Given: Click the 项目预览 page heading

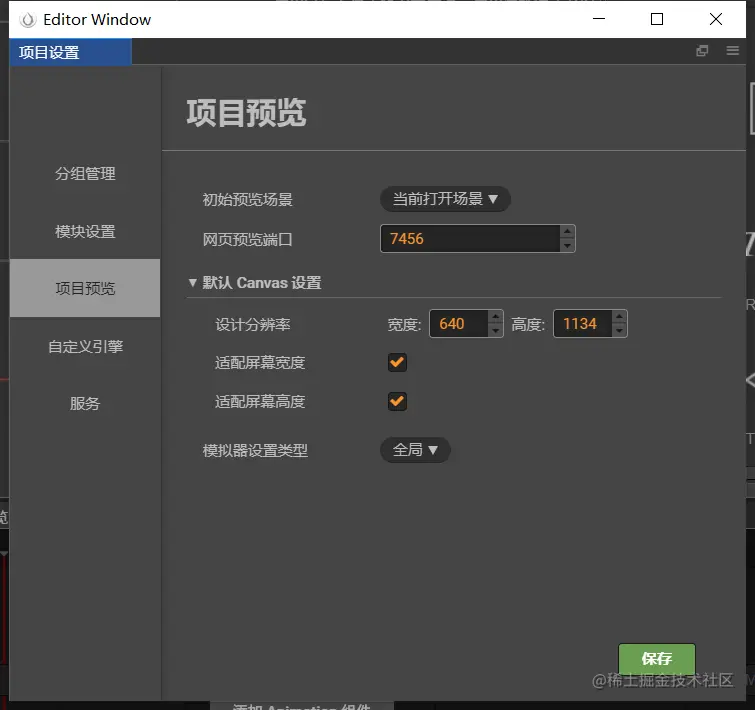Looking at the screenshot, I should coord(246,113).
